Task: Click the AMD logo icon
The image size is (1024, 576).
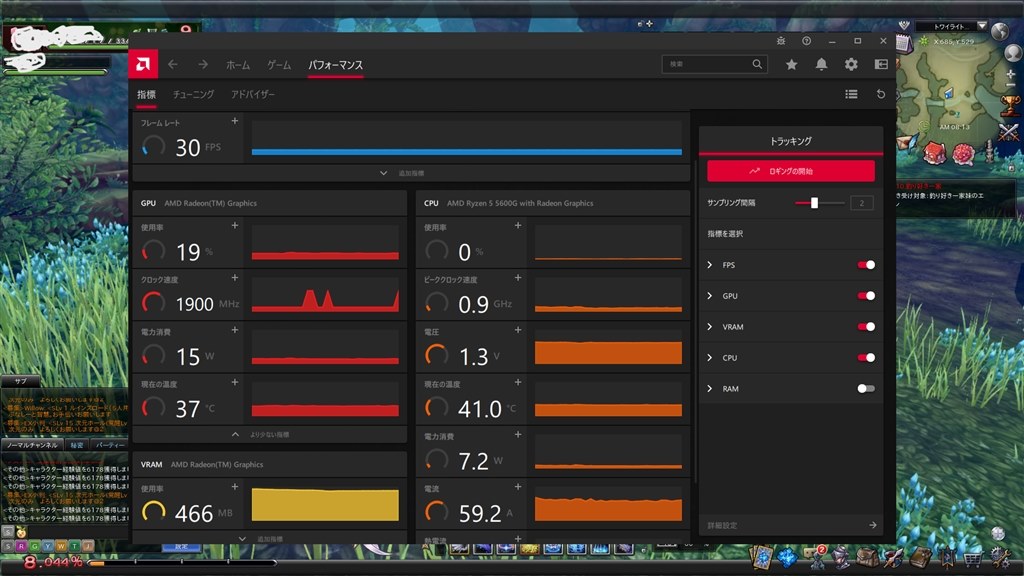Action: (142, 64)
